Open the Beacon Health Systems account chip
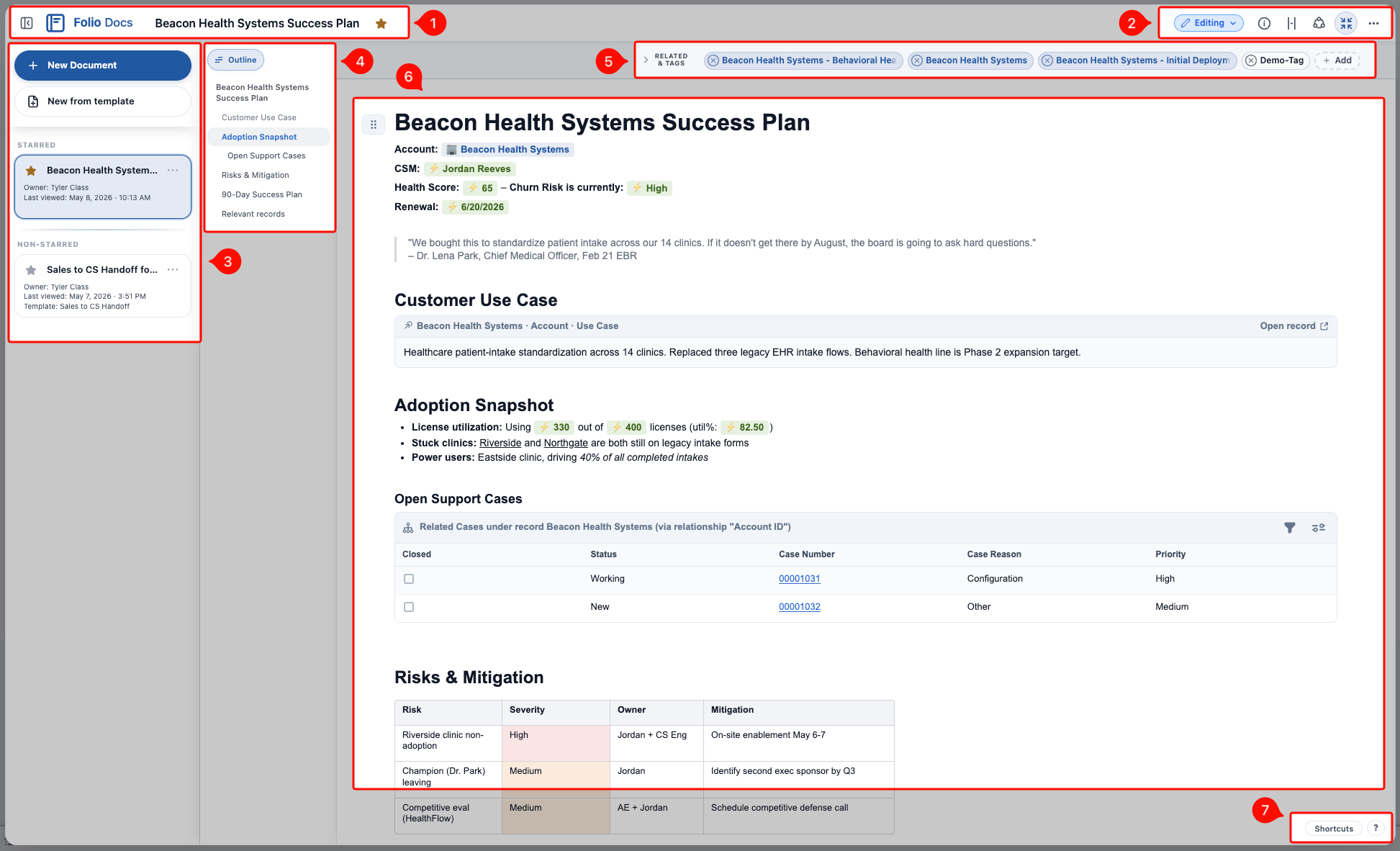 tap(507, 150)
